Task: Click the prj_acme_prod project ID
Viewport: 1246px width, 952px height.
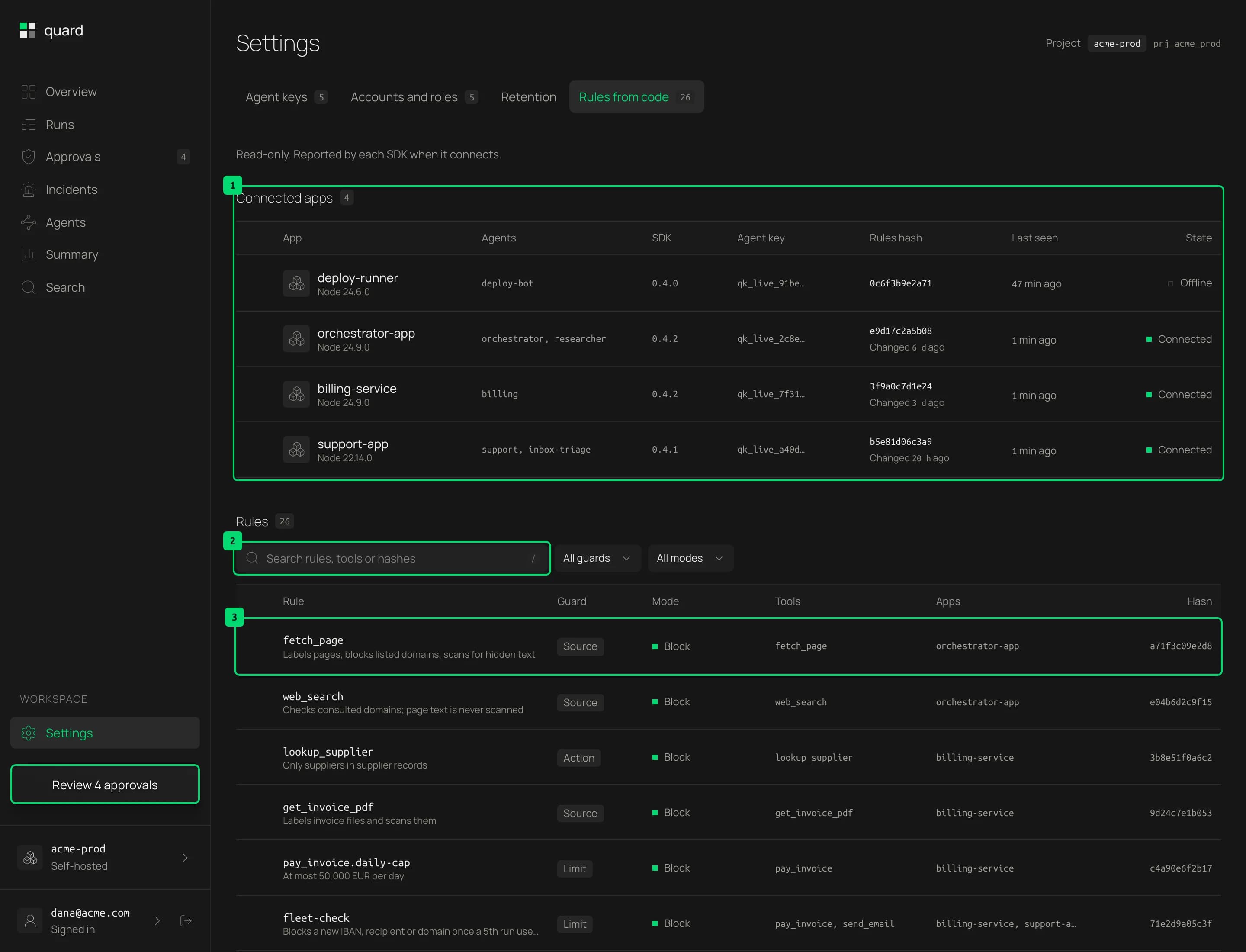Action: pos(1186,44)
